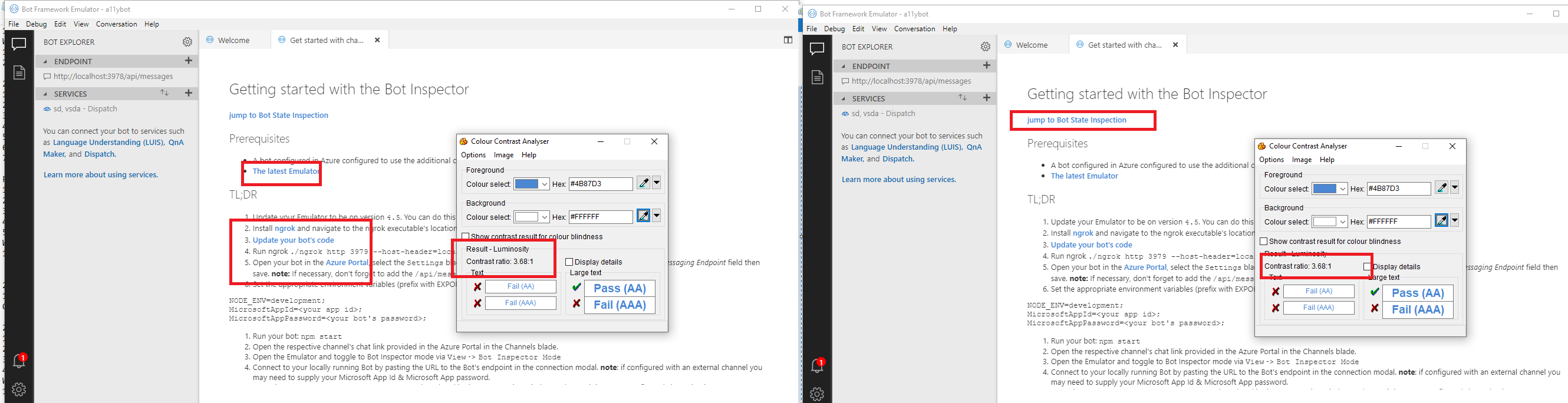Open 'Update your bot's code' link, left Emulator window
Screen dimensions: 1568x403
pos(294,240)
